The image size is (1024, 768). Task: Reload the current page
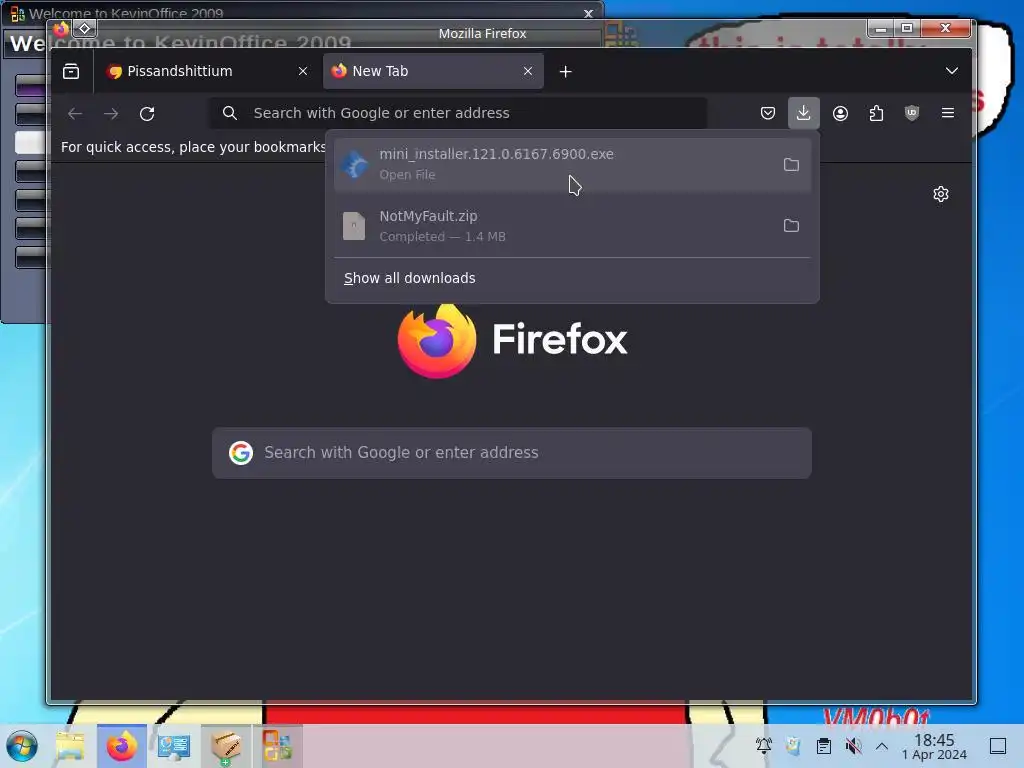pyautogui.click(x=147, y=114)
